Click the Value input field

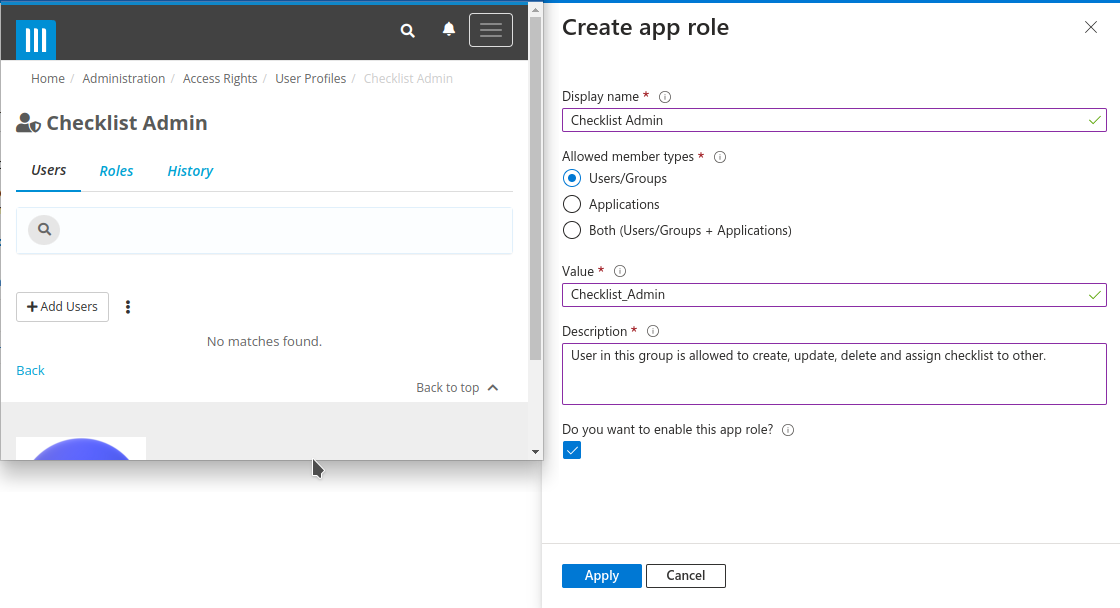pos(834,294)
